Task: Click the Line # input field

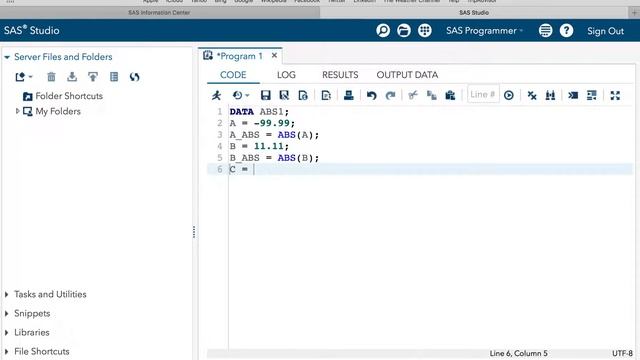Action: pyautogui.click(x=483, y=95)
